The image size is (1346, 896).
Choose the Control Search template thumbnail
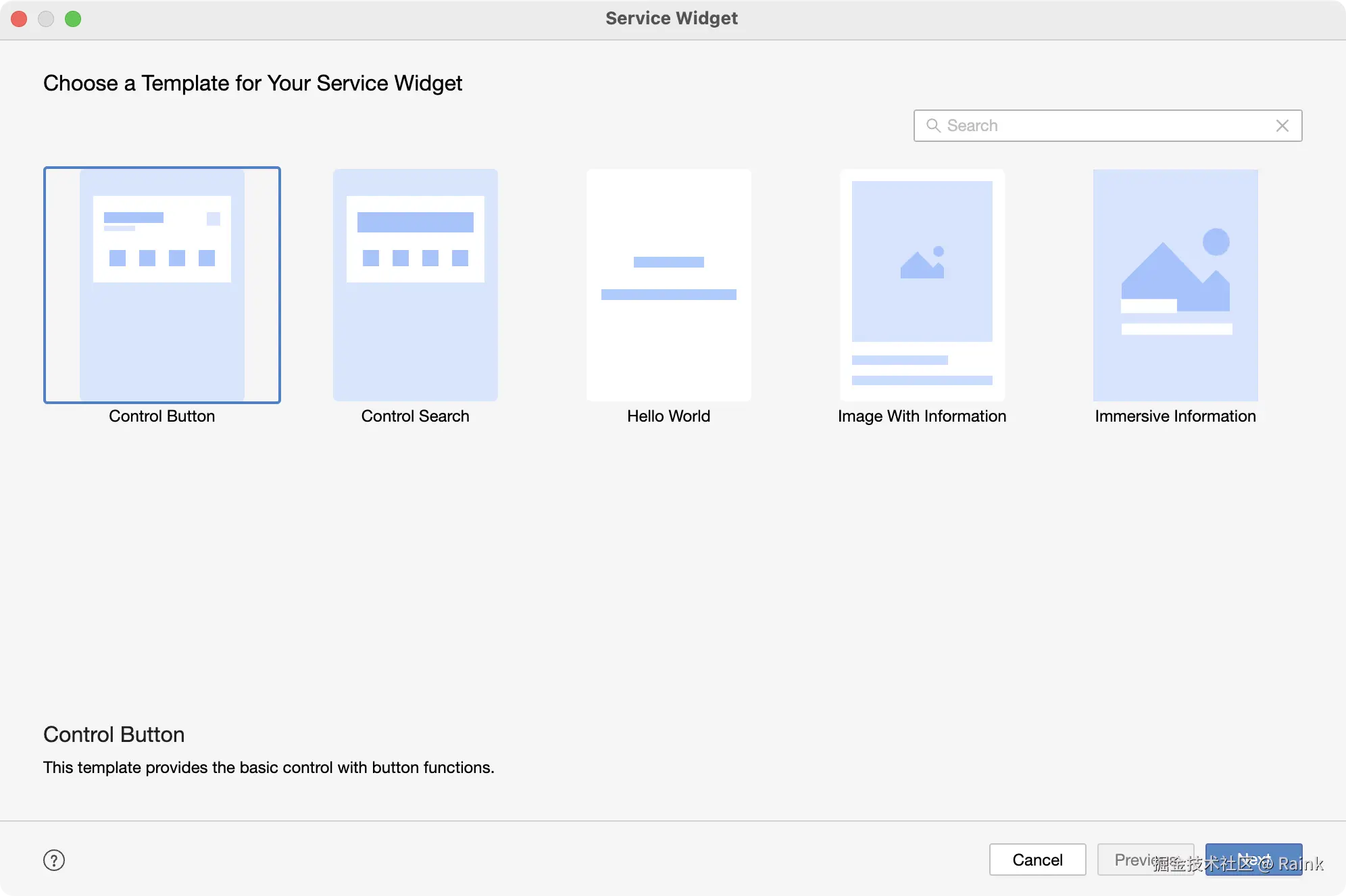[415, 284]
